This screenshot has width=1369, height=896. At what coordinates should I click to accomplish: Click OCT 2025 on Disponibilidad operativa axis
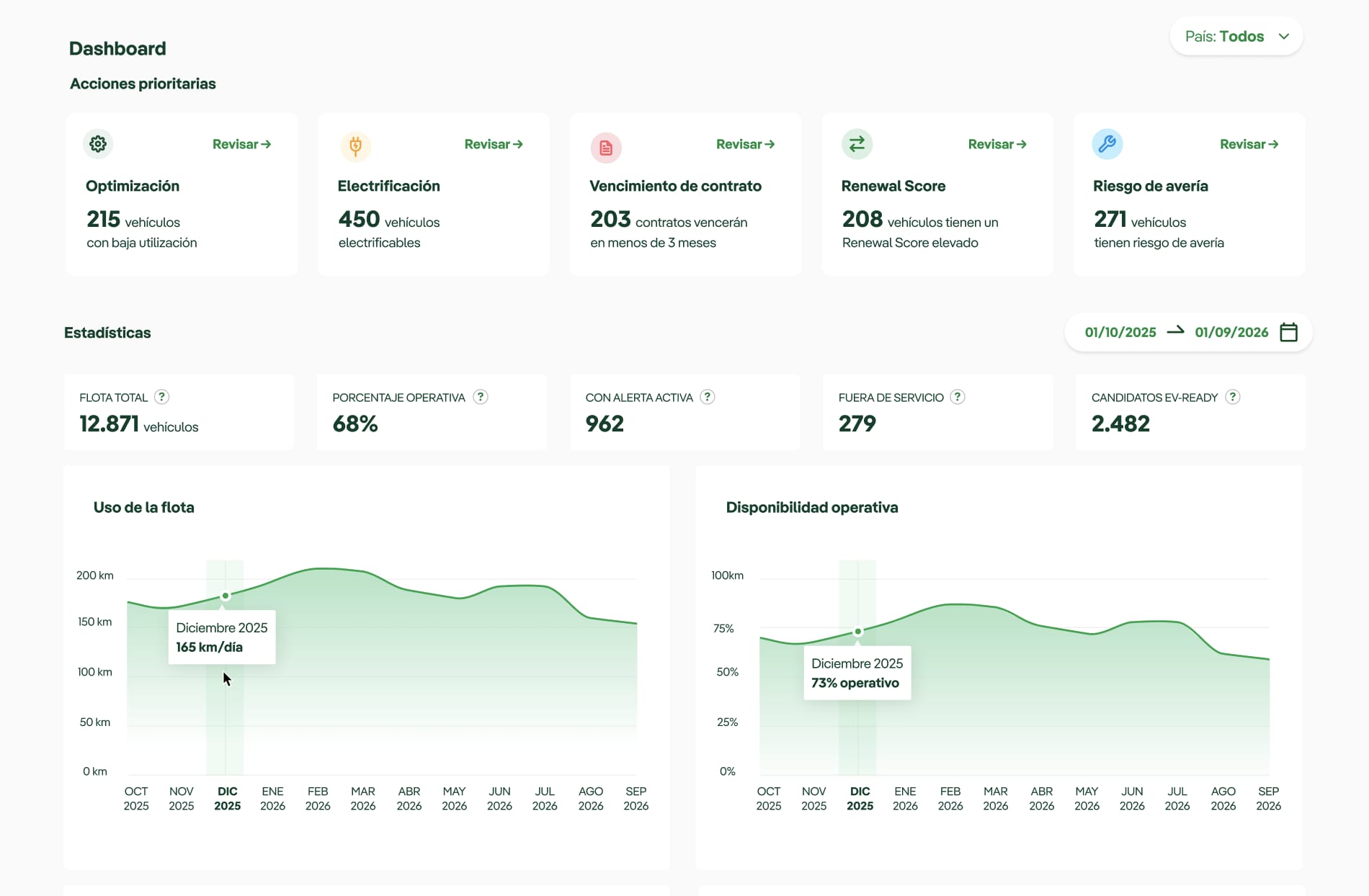[769, 798]
